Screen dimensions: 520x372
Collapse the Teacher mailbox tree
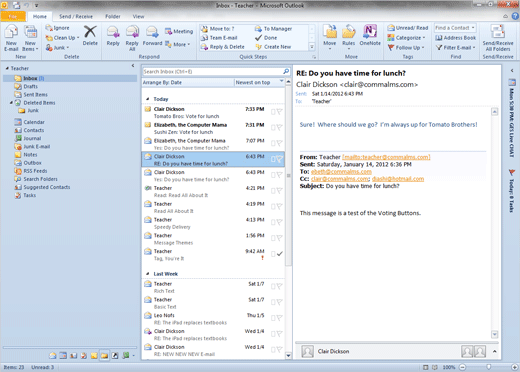[7, 68]
